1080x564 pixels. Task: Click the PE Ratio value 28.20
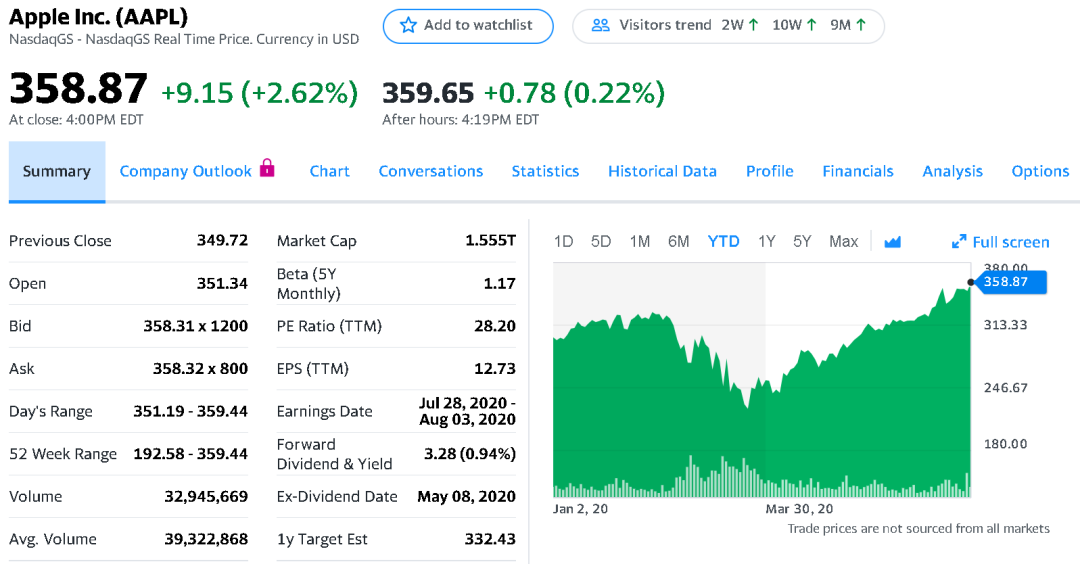click(495, 326)
